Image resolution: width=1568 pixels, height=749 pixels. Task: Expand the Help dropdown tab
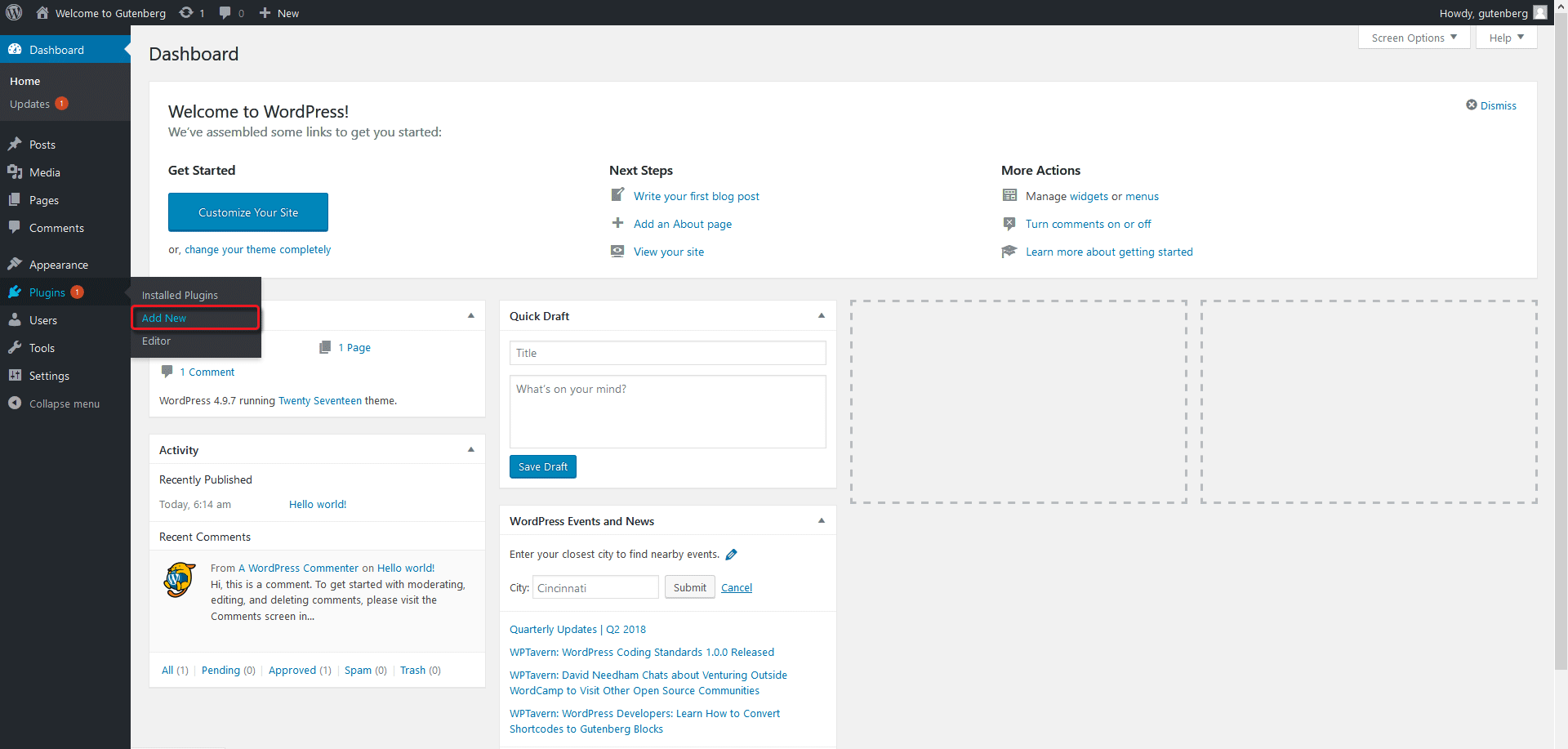point(1506,38)
